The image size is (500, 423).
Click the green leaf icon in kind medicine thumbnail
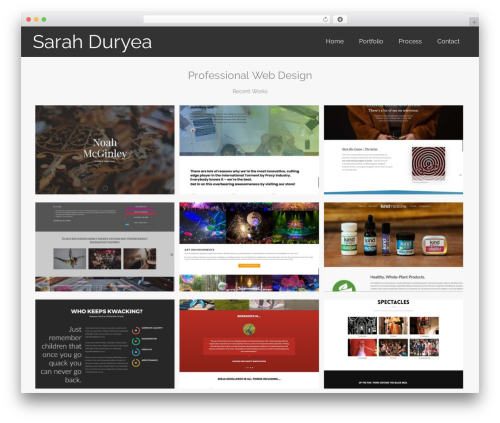344,286
